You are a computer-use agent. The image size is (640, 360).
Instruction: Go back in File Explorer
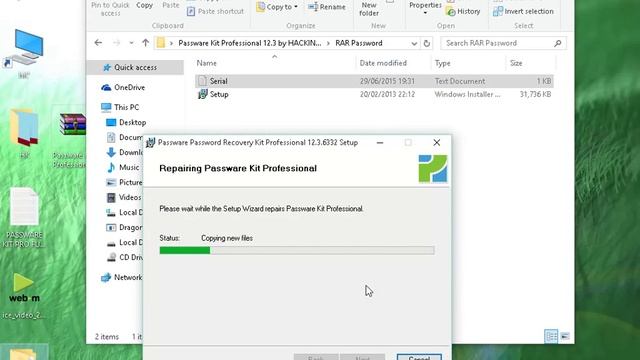98,43
